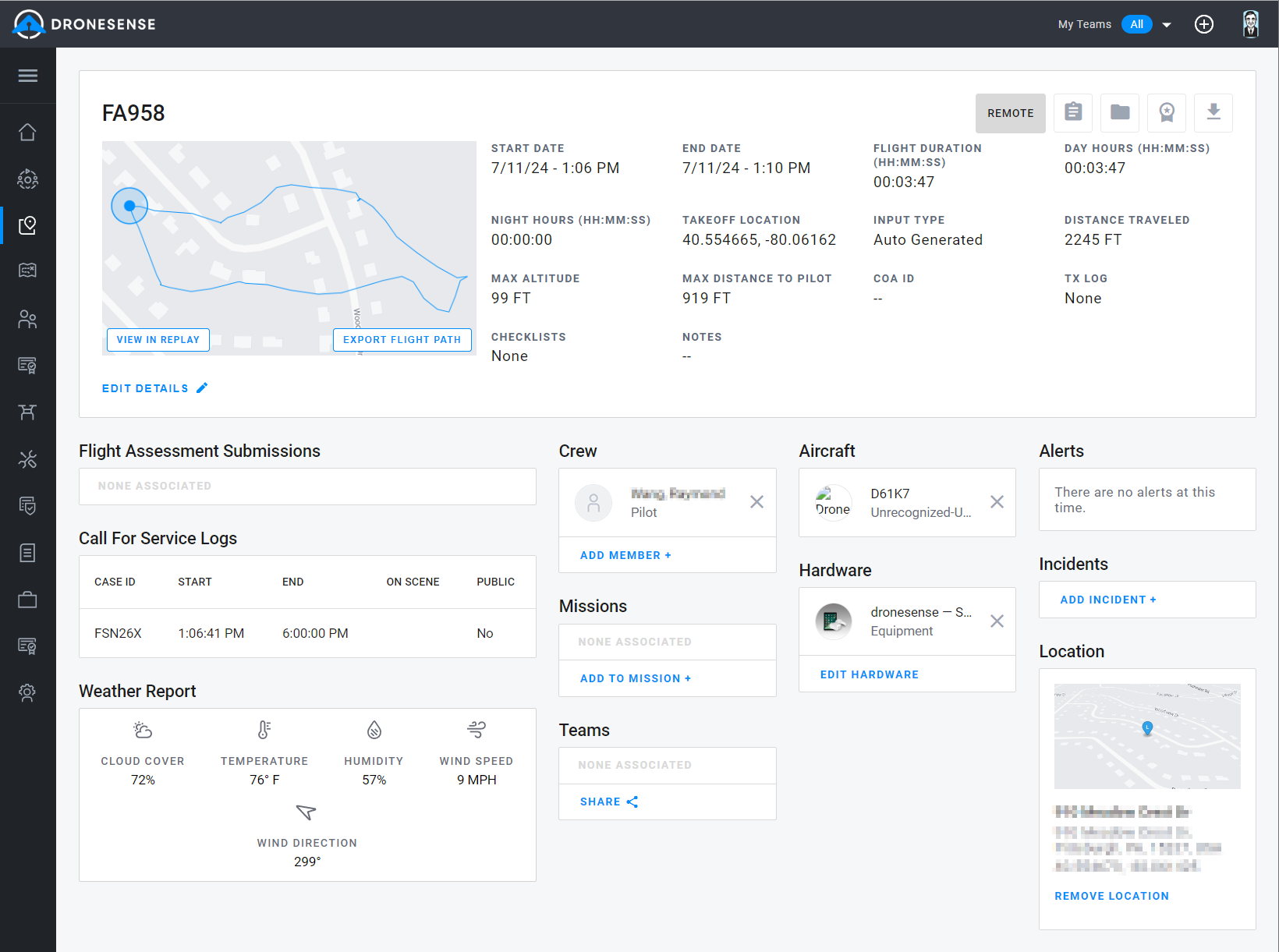Viewport: 1279px width, 952px height.
Task: Select the home icon in the sidebar
Action: tap(27, 132)
